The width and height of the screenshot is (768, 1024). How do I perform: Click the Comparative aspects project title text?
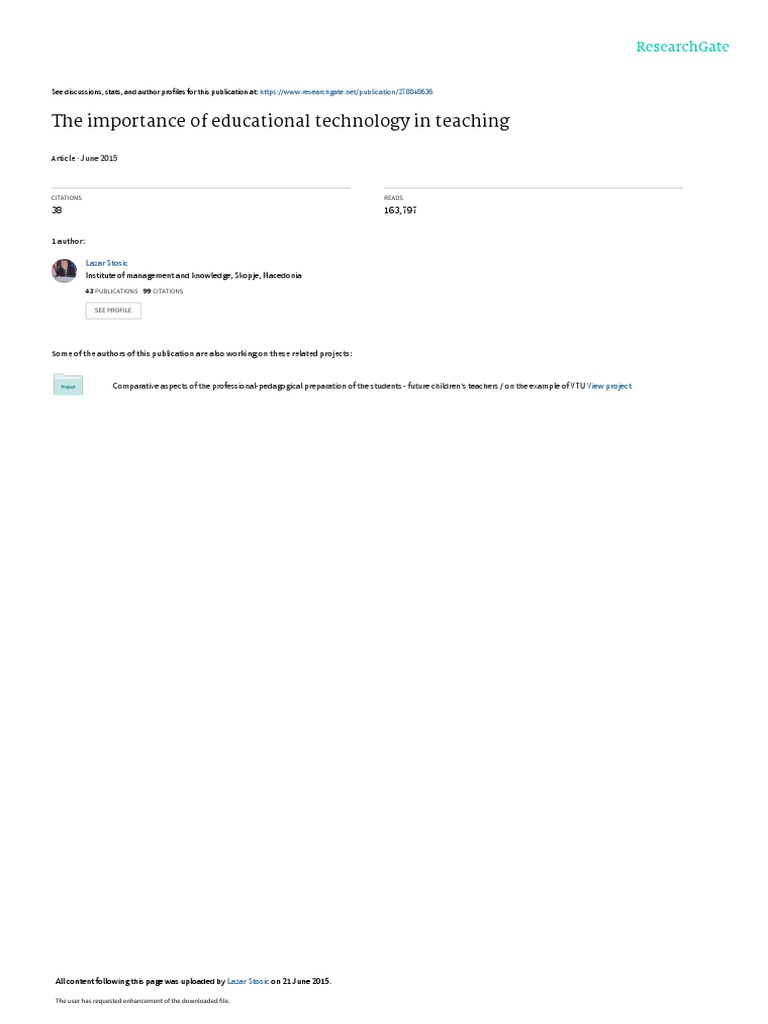click(x=349, y=386)
